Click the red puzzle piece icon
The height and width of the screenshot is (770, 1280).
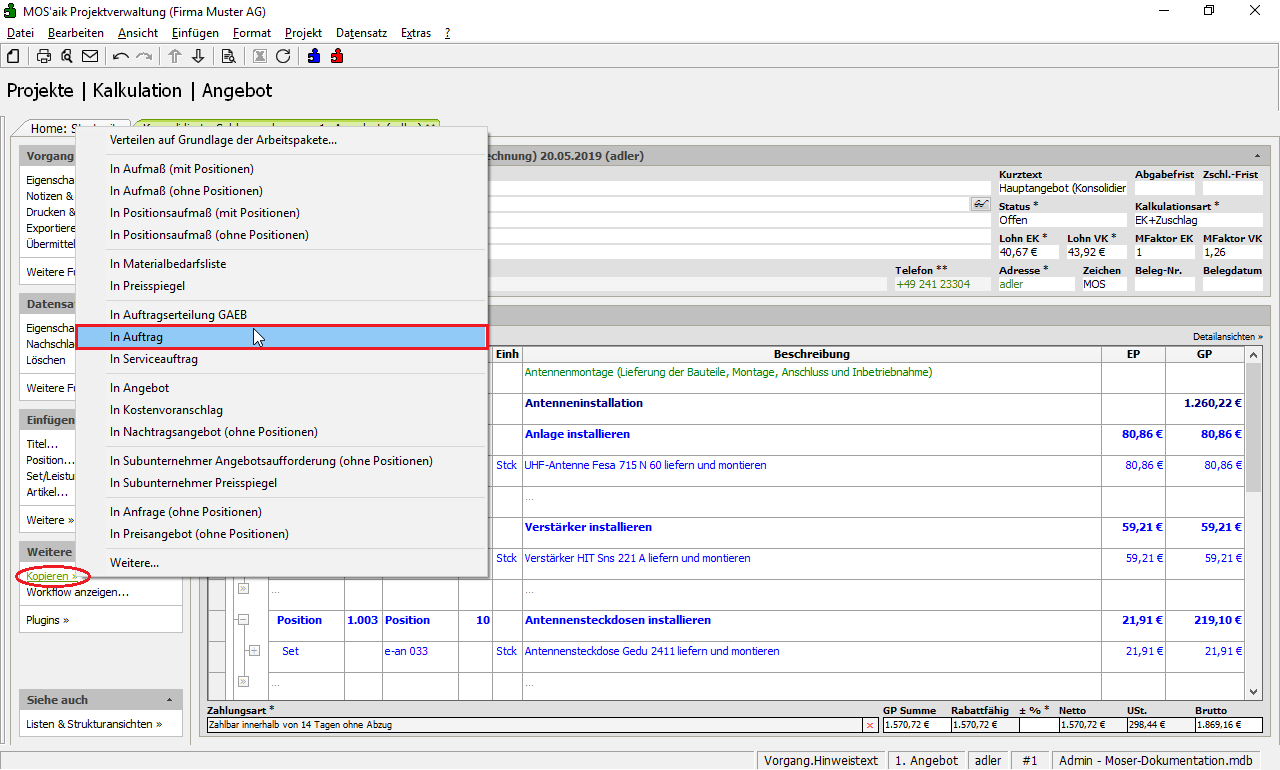click(x=337, y=56)
